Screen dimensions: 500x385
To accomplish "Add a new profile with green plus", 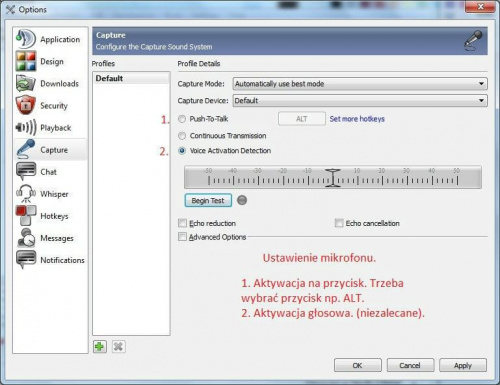I will click(x=100, y=347).
